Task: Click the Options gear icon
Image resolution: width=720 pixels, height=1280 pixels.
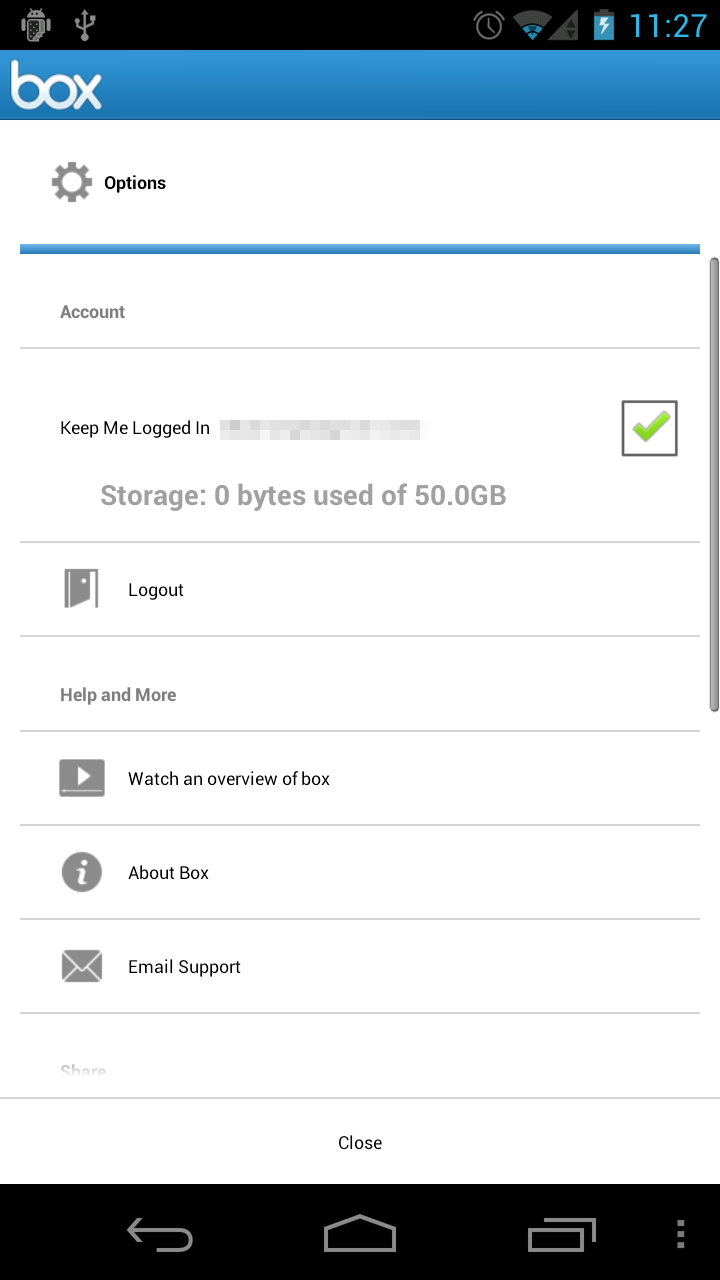Action: point(71,183)
